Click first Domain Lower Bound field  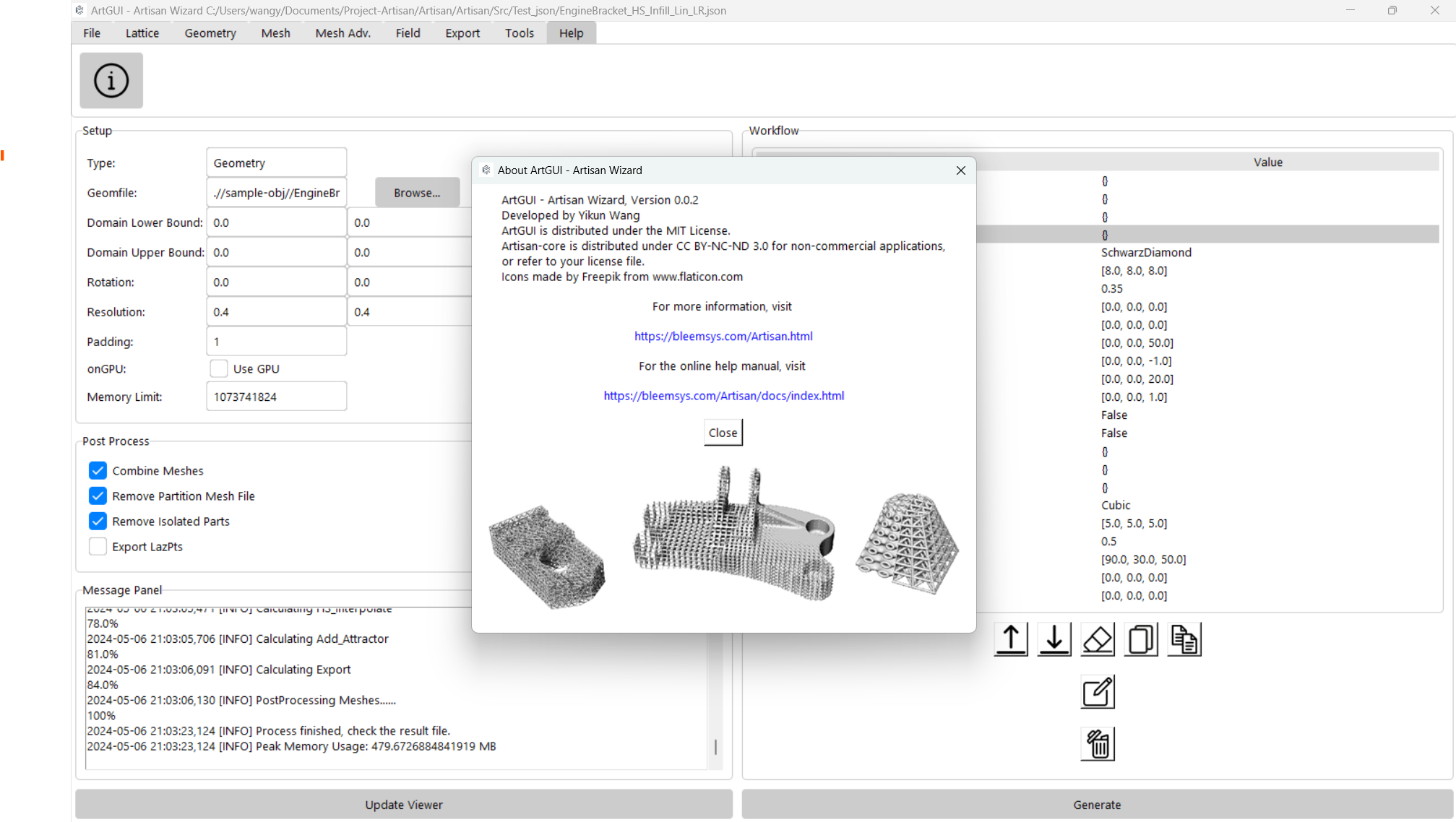click(276, 222)
